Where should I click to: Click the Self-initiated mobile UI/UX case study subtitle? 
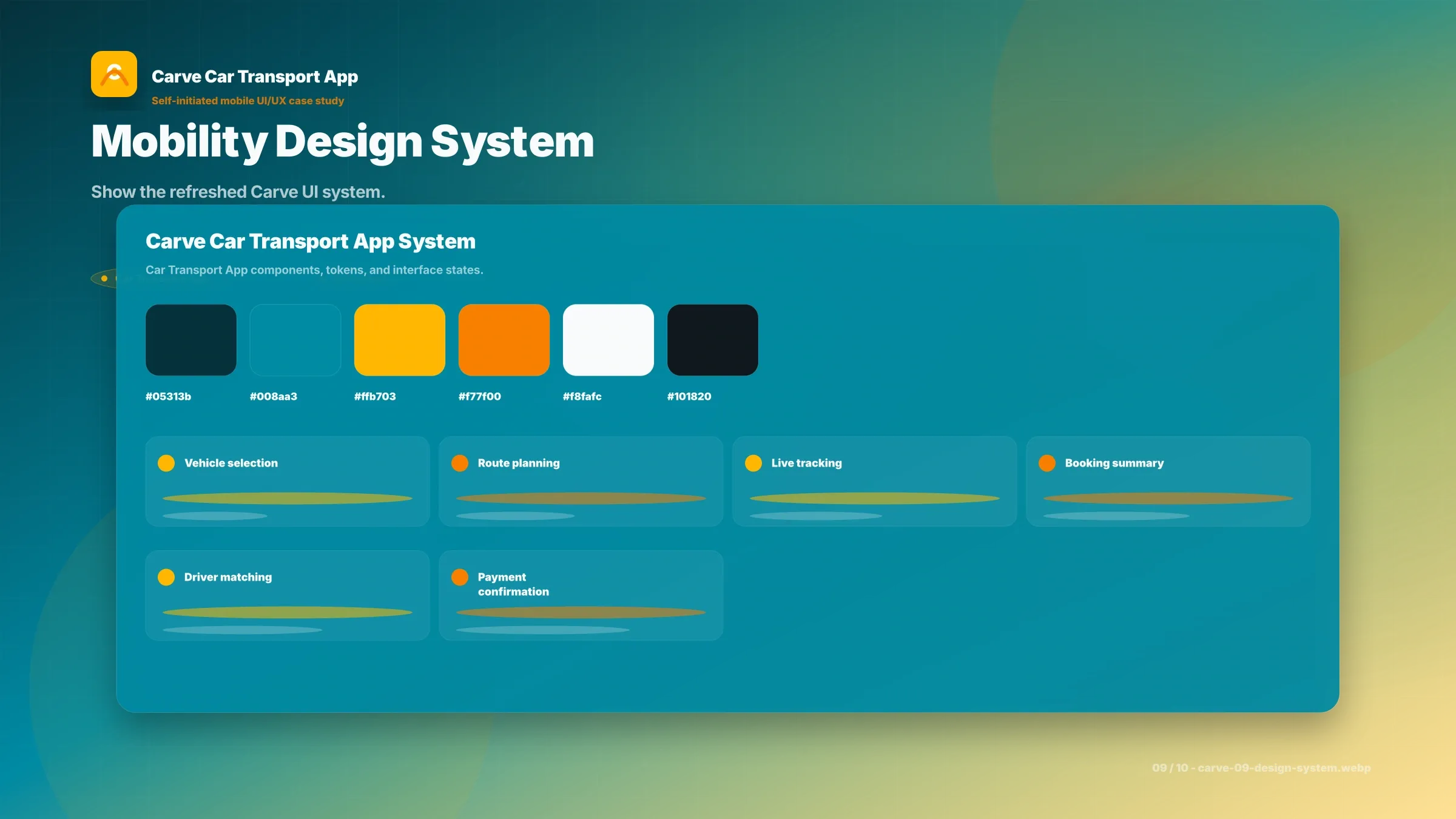[x=248, y=101]
